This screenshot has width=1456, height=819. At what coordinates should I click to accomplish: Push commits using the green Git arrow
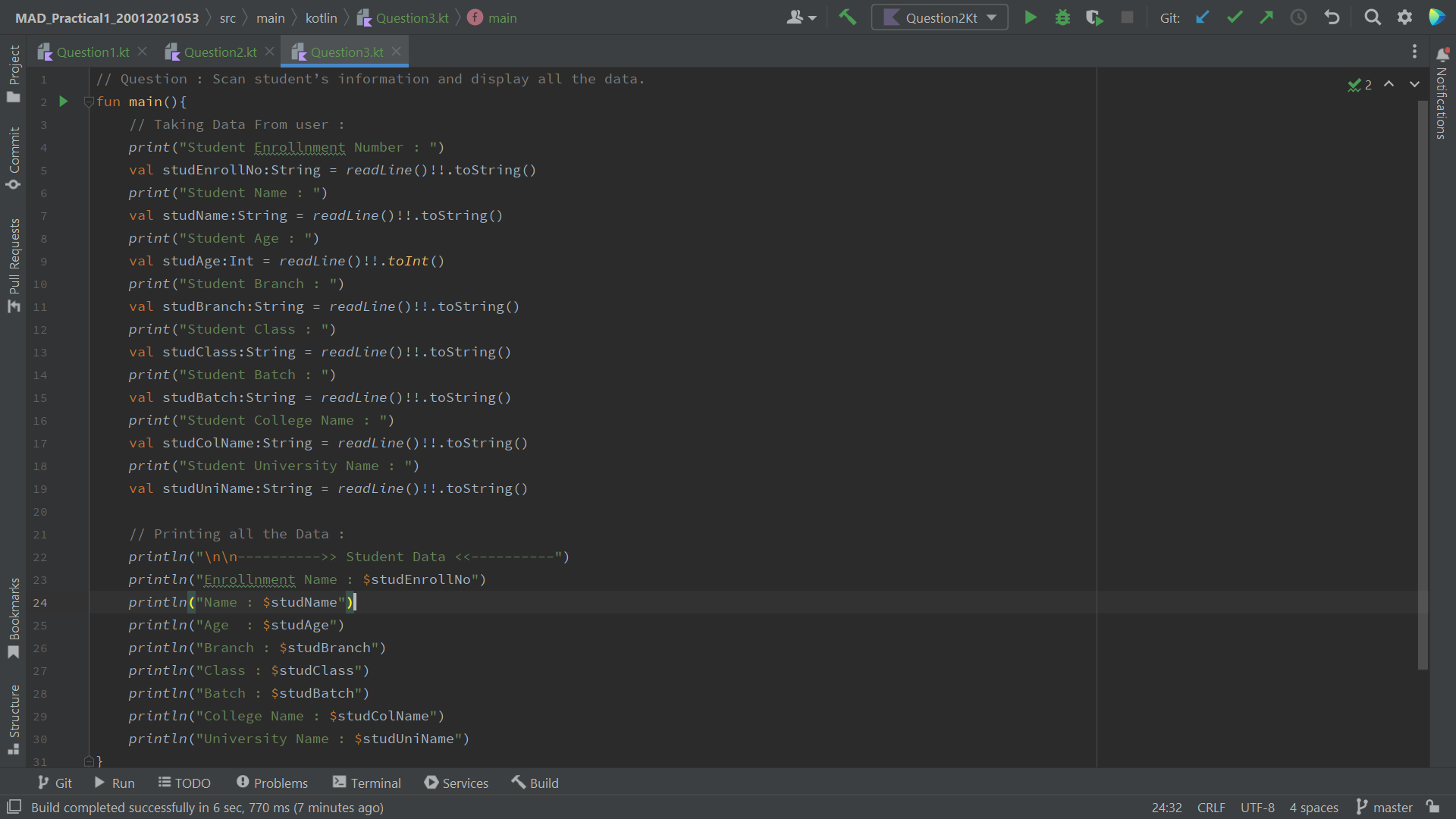coord(1266,17)
